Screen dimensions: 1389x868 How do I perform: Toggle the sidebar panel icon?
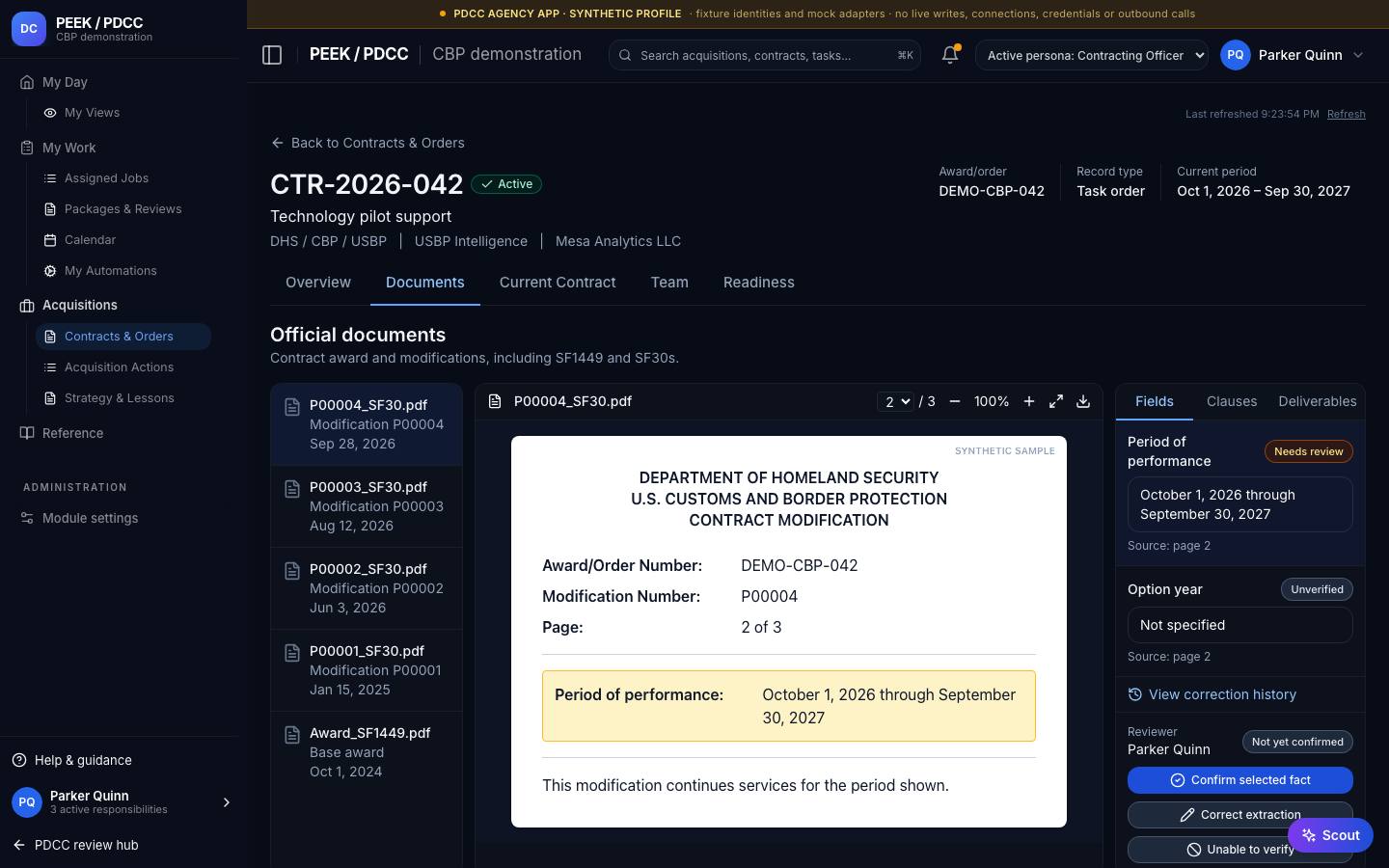pyautogui.click(x=272, y=55)
